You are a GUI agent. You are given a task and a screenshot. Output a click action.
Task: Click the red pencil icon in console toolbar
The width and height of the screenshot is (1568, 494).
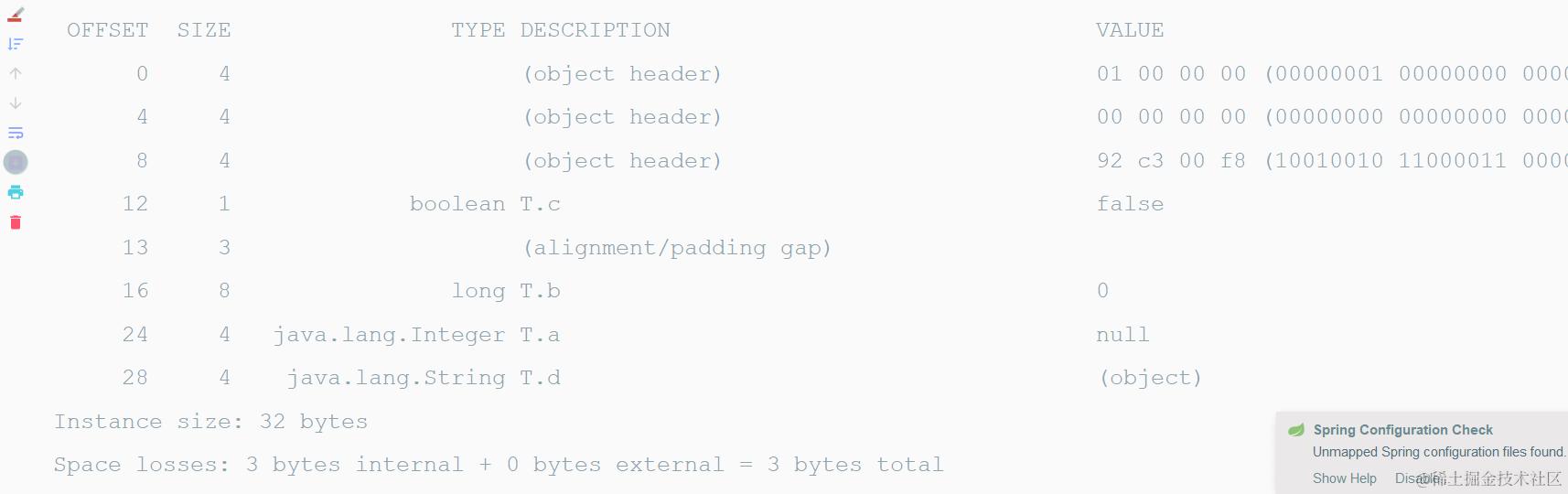tap(16, 15)
